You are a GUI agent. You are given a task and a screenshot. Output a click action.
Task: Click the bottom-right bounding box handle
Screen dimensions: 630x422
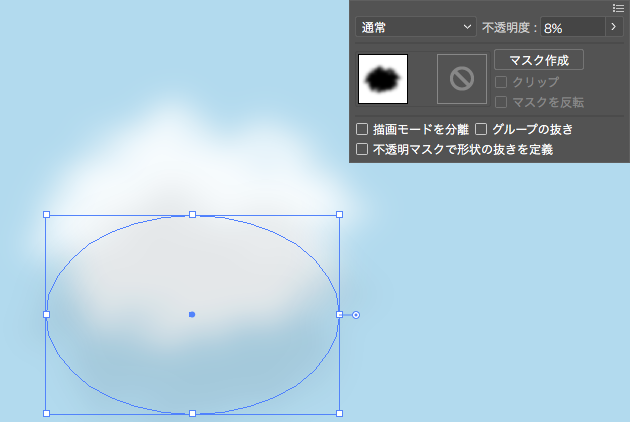click(x=340, y=413)
